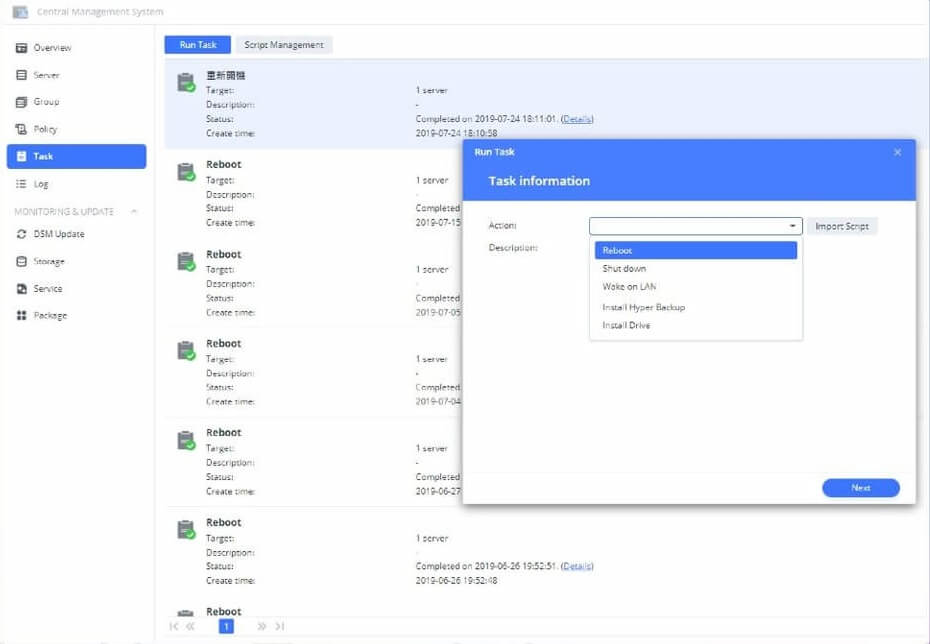This screenshot has height=644, width=930.
Task: Select Wake on LAN from the Action list
Action: click(696, 286)
